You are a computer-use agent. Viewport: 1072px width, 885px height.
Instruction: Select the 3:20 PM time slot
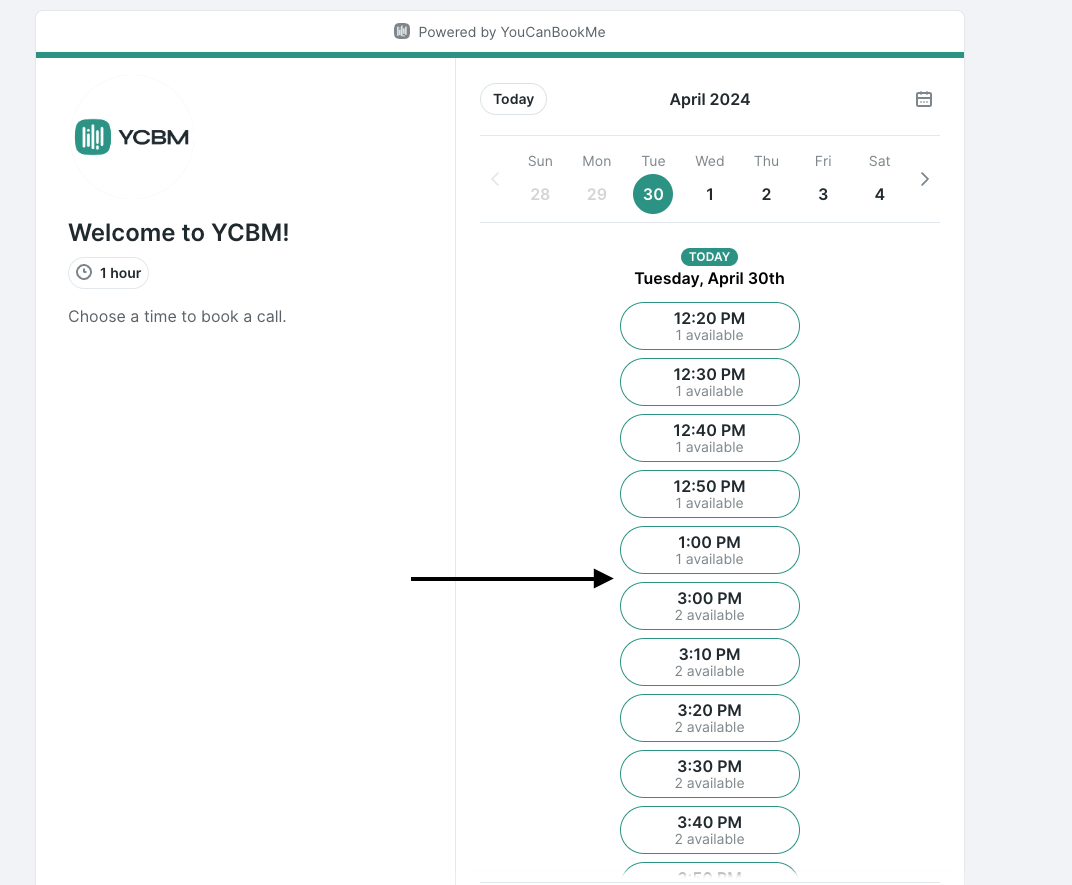(710, 718)
